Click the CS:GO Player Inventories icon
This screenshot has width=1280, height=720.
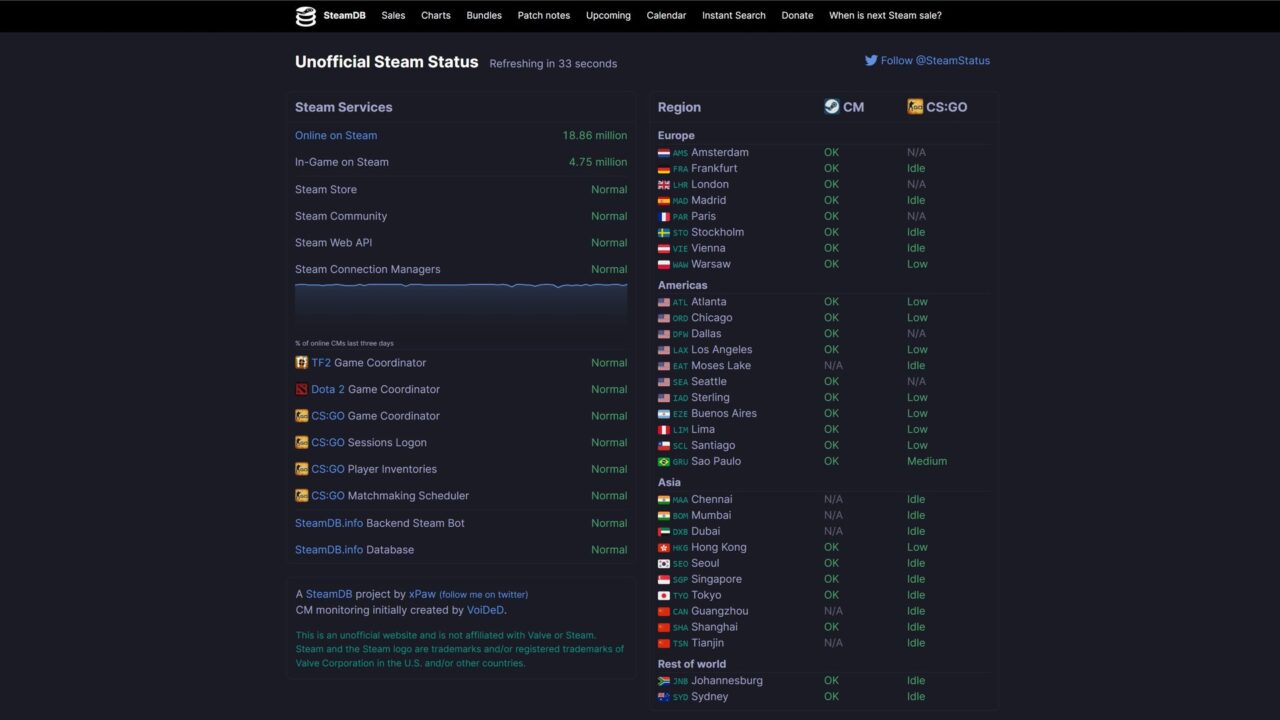[x=302, y=469]
